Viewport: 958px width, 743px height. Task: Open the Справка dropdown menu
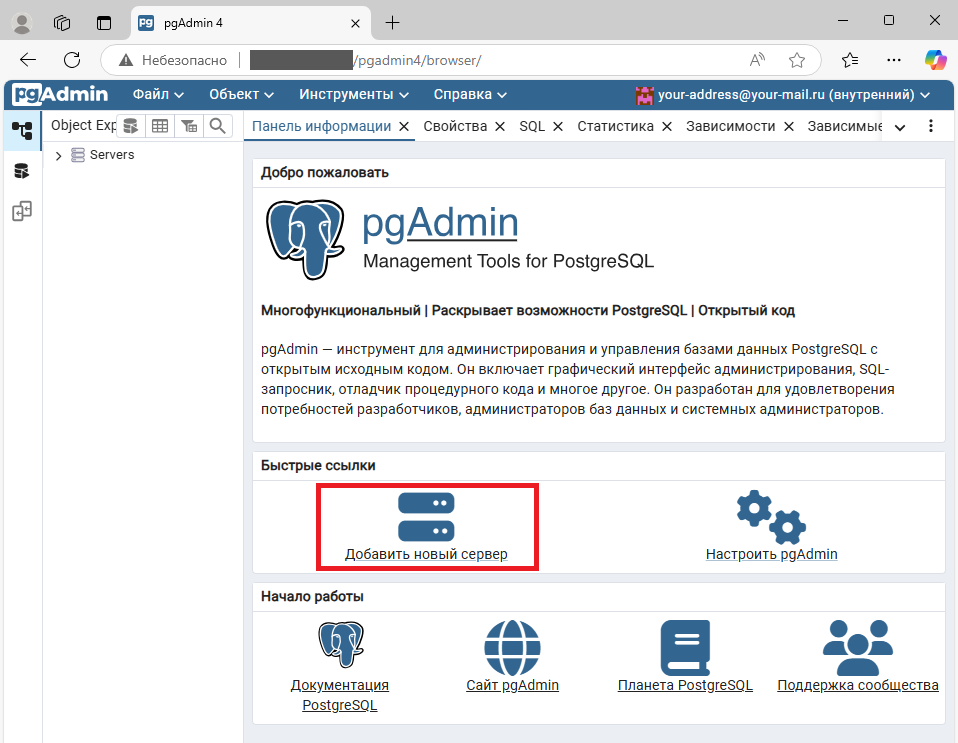point(470,94)
